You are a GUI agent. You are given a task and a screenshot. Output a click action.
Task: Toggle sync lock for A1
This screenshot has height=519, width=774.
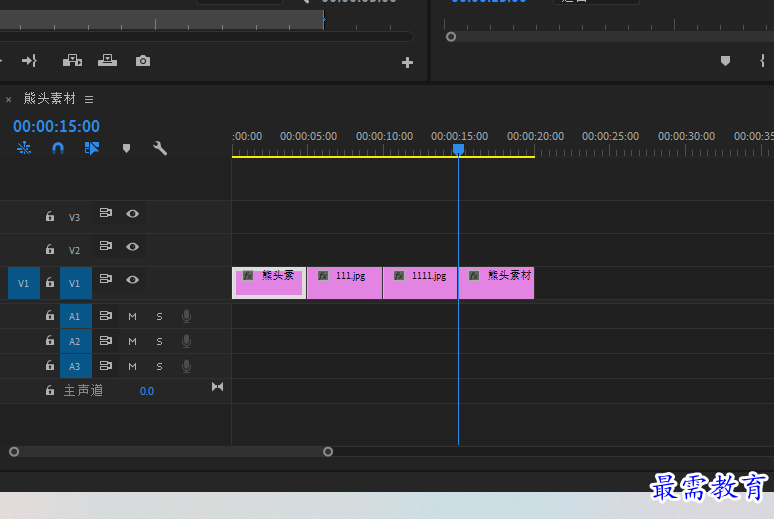[x=106, y=316]
